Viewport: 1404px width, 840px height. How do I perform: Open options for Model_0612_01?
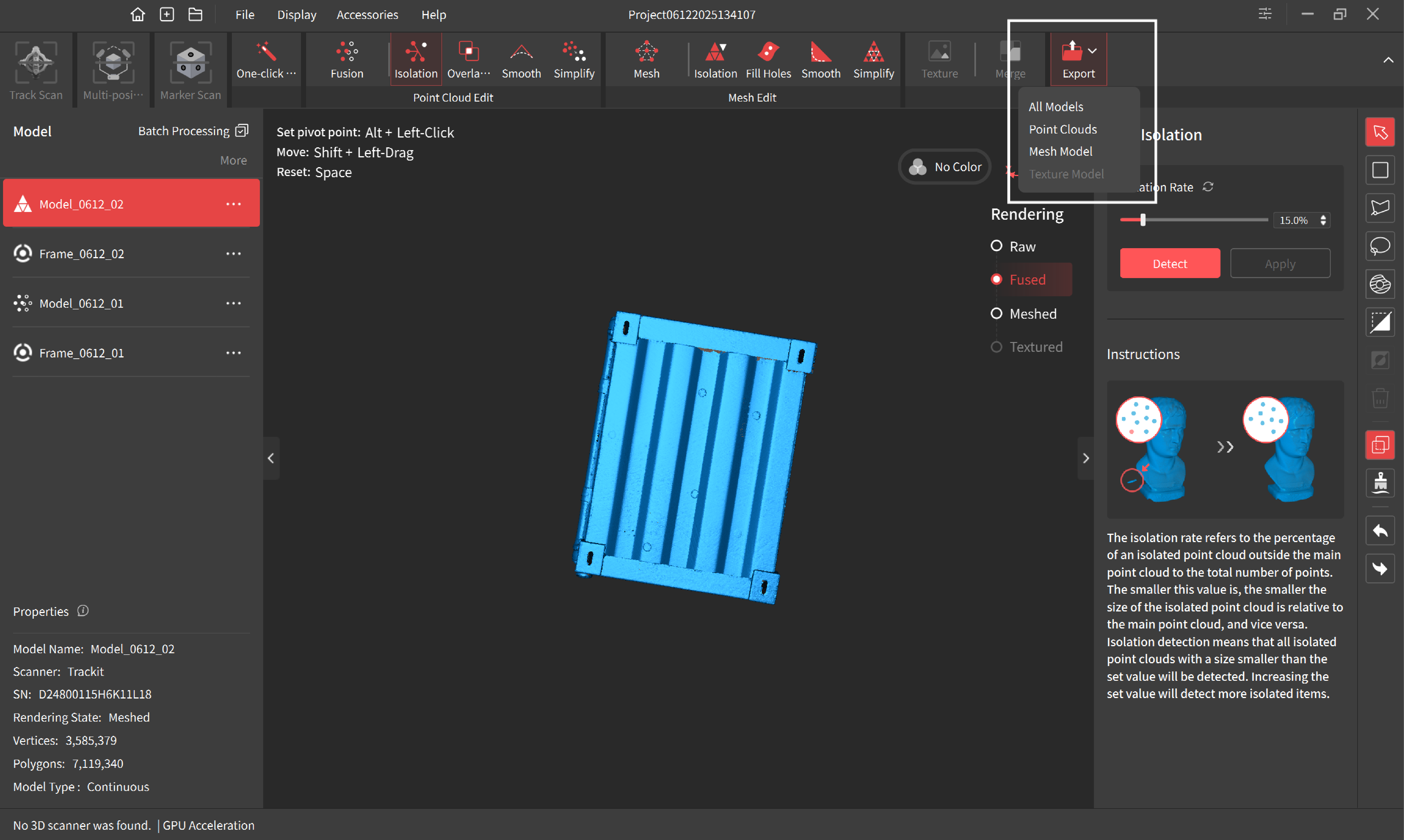(233, 304)
